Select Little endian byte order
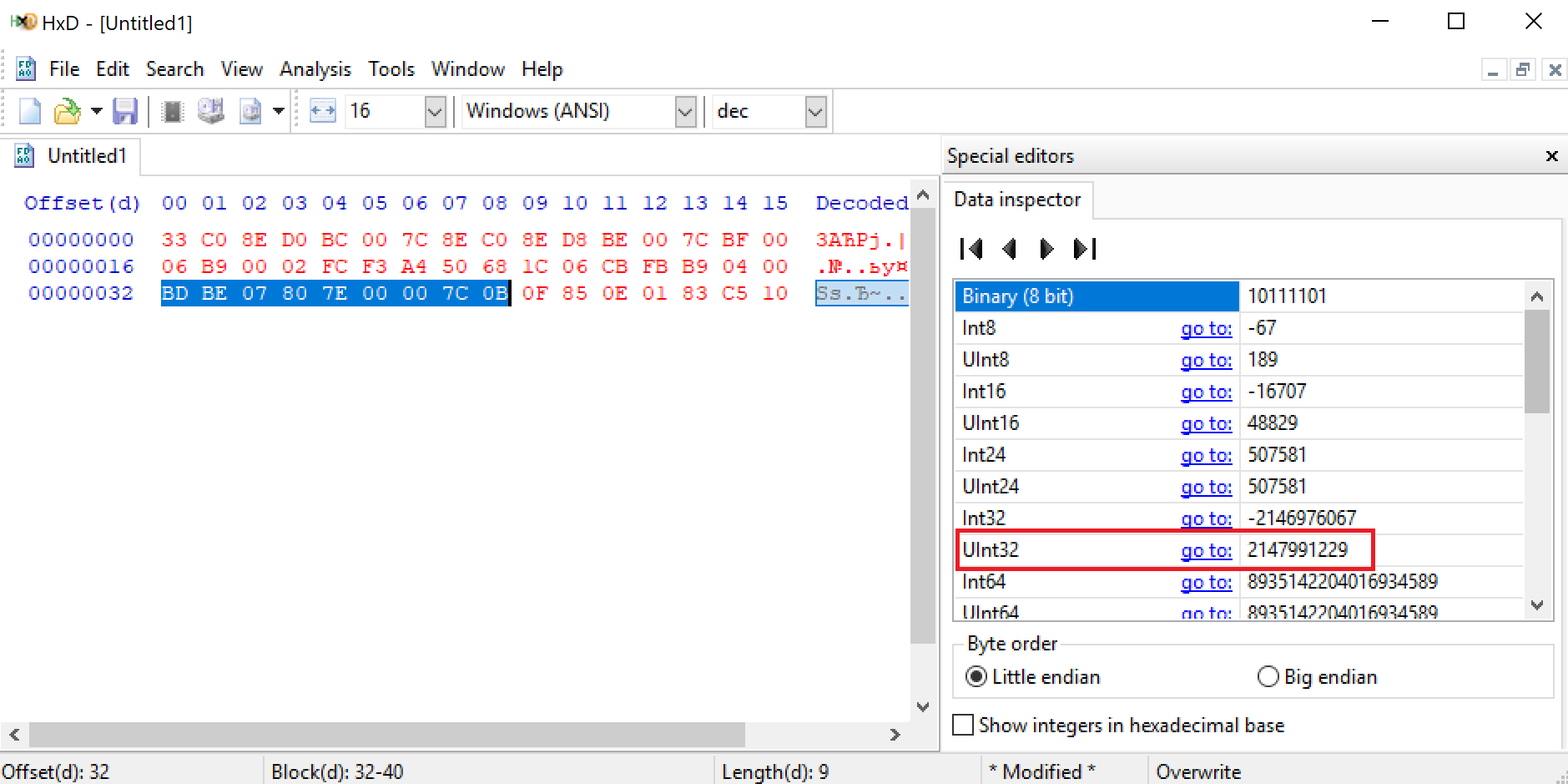This screenshot has height=784, width=1568. (x=976, y=677)
